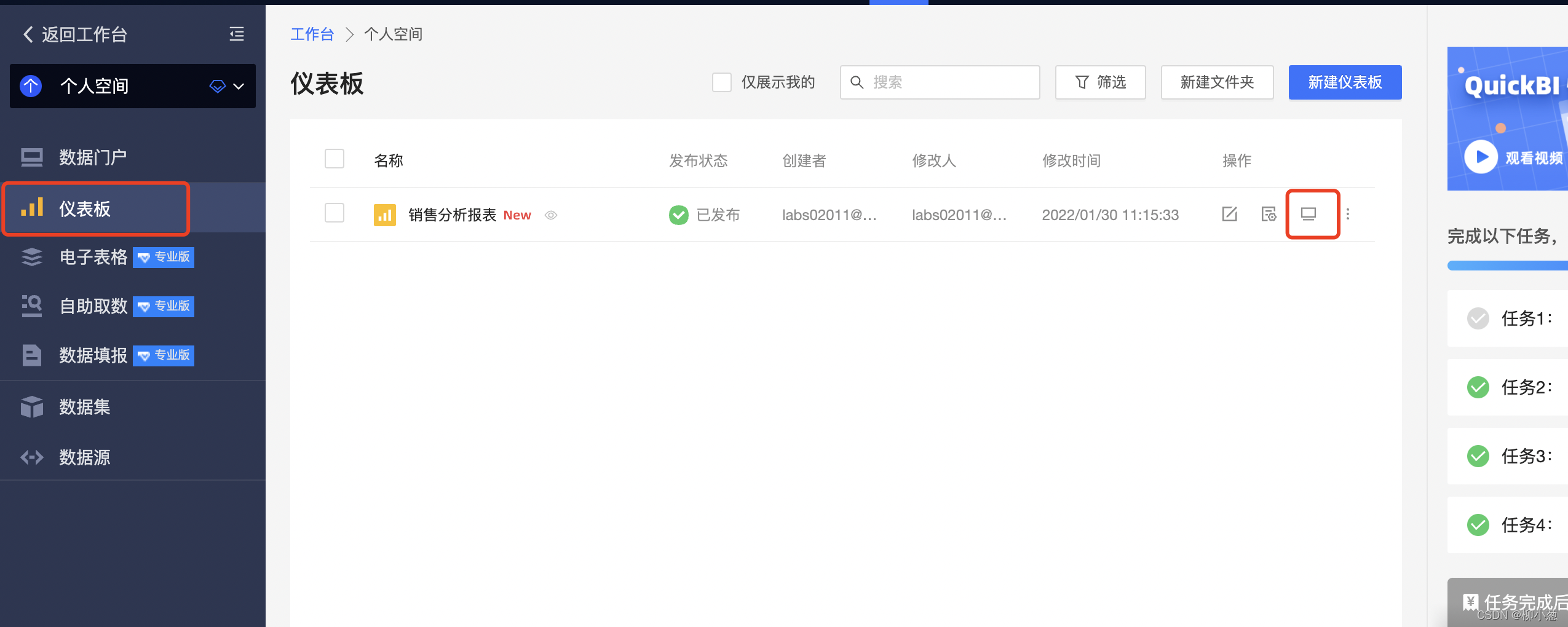
Task: Click the 电子表格 layers icon
Action: 32,257
